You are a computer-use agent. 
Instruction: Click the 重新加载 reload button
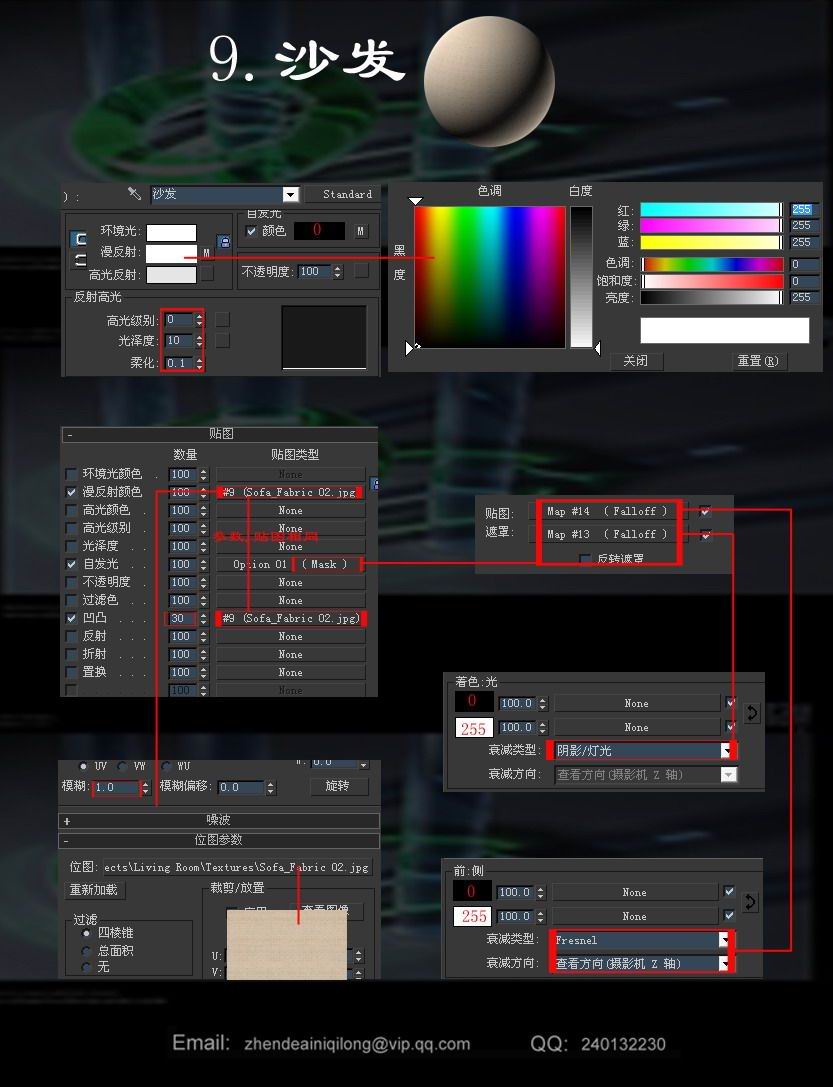tap(94, 889)
